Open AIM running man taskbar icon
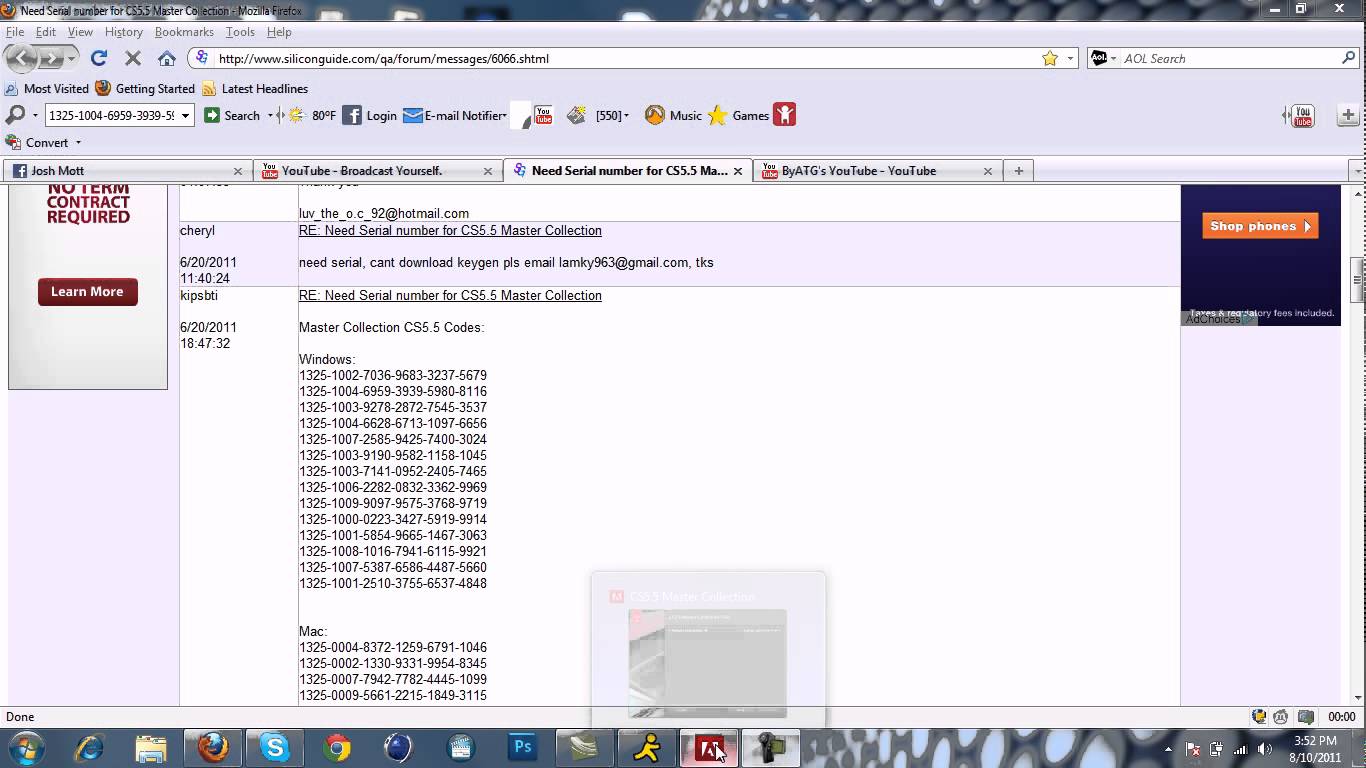The width and height of the screenshot is (1366, 768). pos(646,747)
